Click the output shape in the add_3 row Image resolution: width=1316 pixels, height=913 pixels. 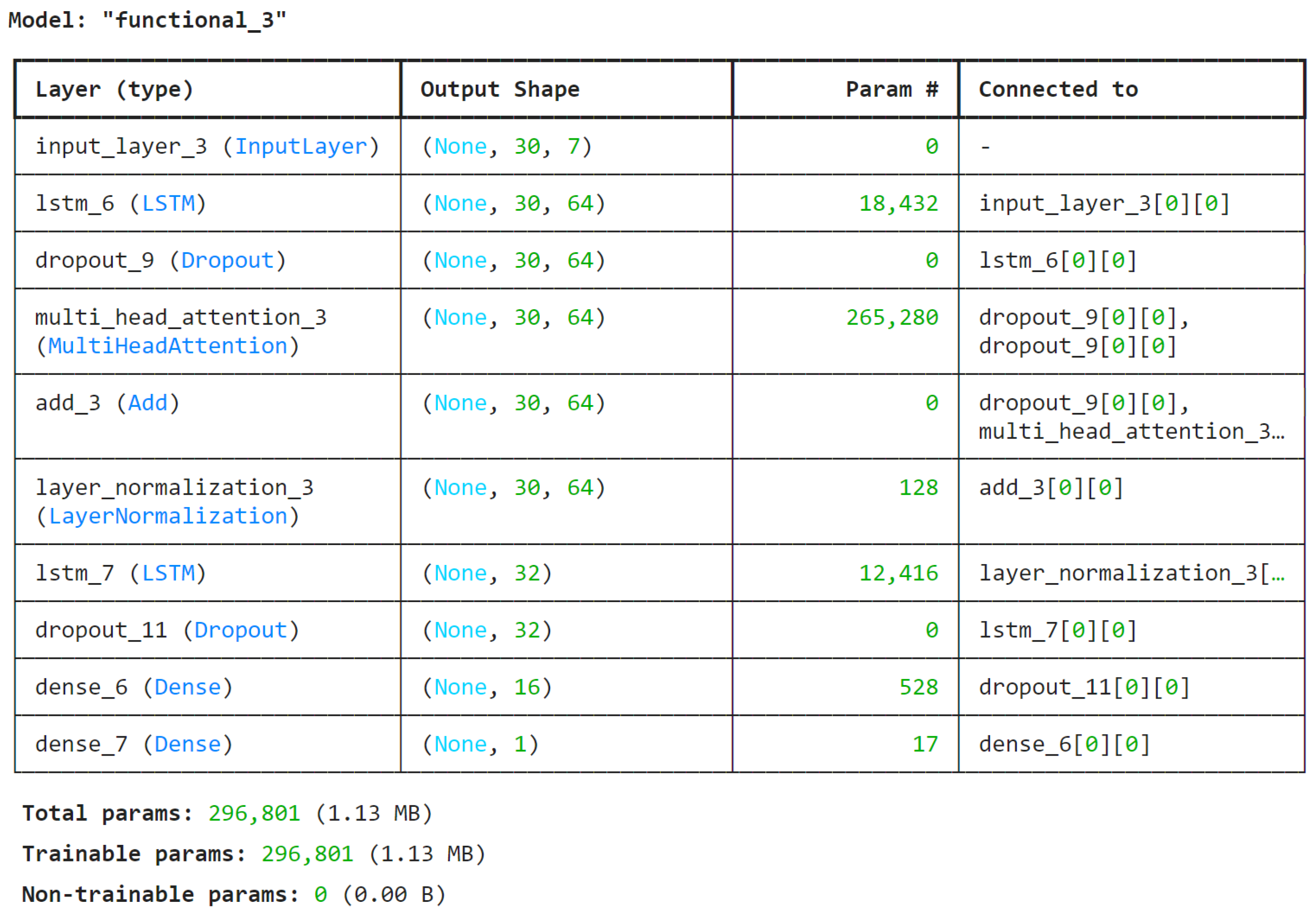[513, 403]
